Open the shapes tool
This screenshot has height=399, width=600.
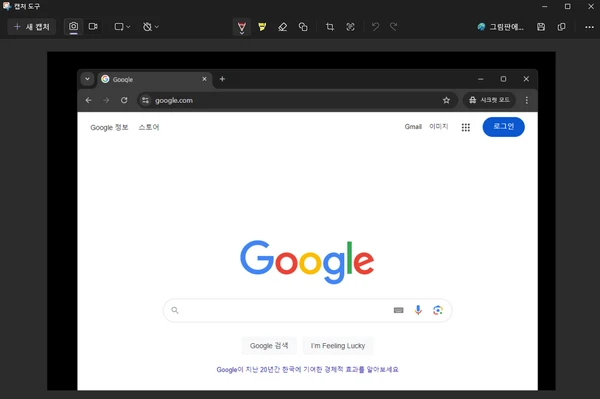tap(303, 27)
